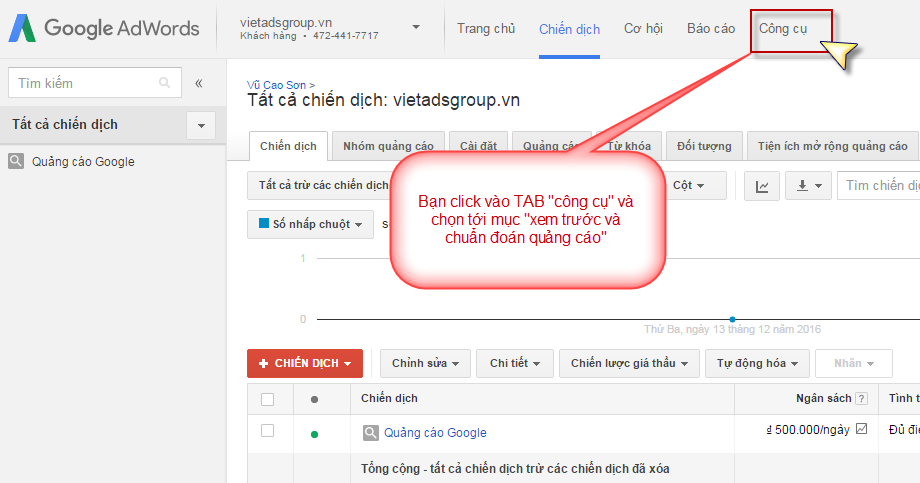The height and width of the screenshot is (483, 920).
Task: Open the vietadsgroup.vn account dropdown
Action: pos(416,27)
